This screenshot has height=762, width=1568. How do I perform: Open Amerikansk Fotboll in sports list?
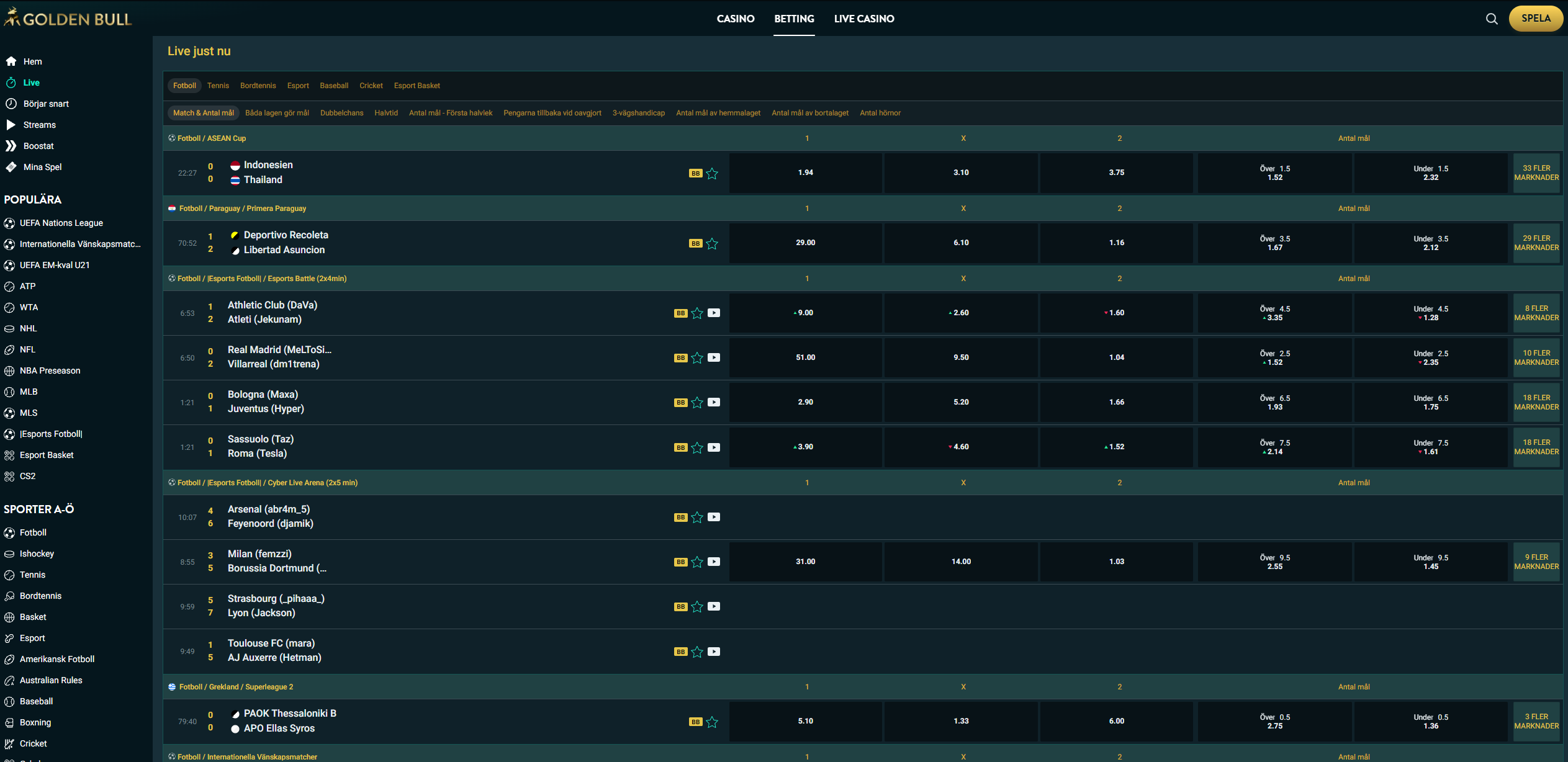tap(57, 659)
